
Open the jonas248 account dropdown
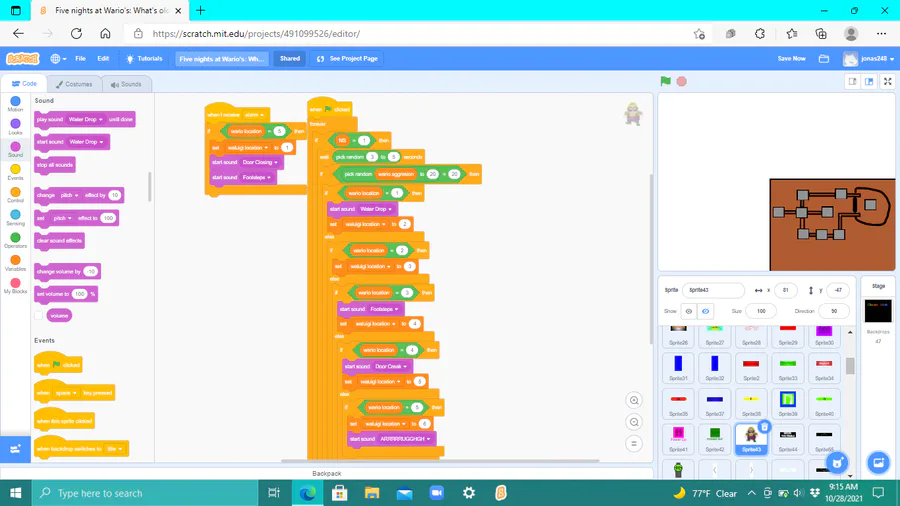coord(868,59)
